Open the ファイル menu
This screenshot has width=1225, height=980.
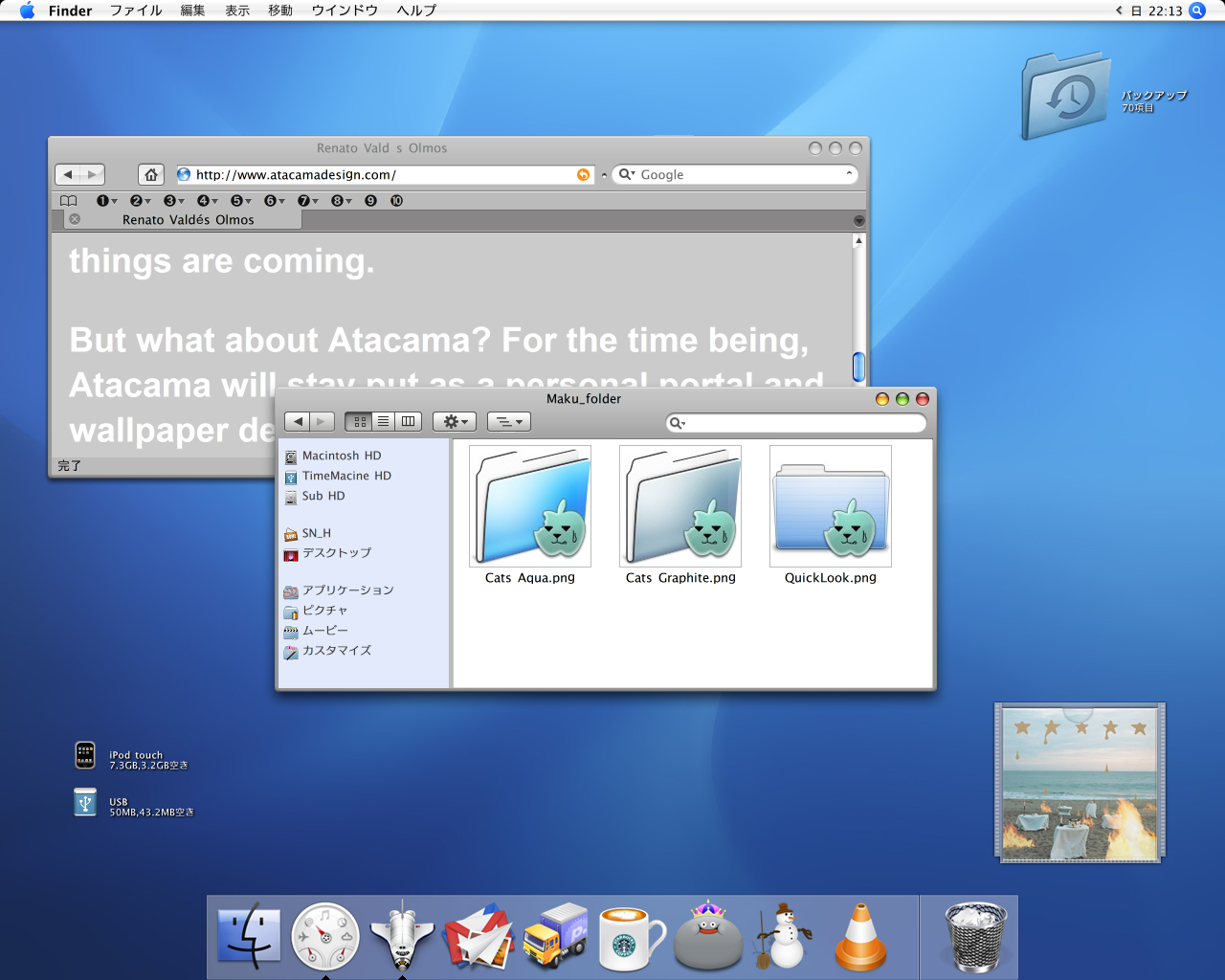click(136, 11)
